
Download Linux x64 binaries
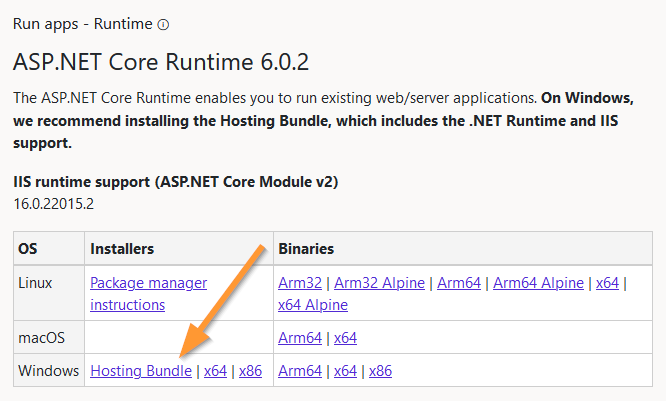coord(607,283)
